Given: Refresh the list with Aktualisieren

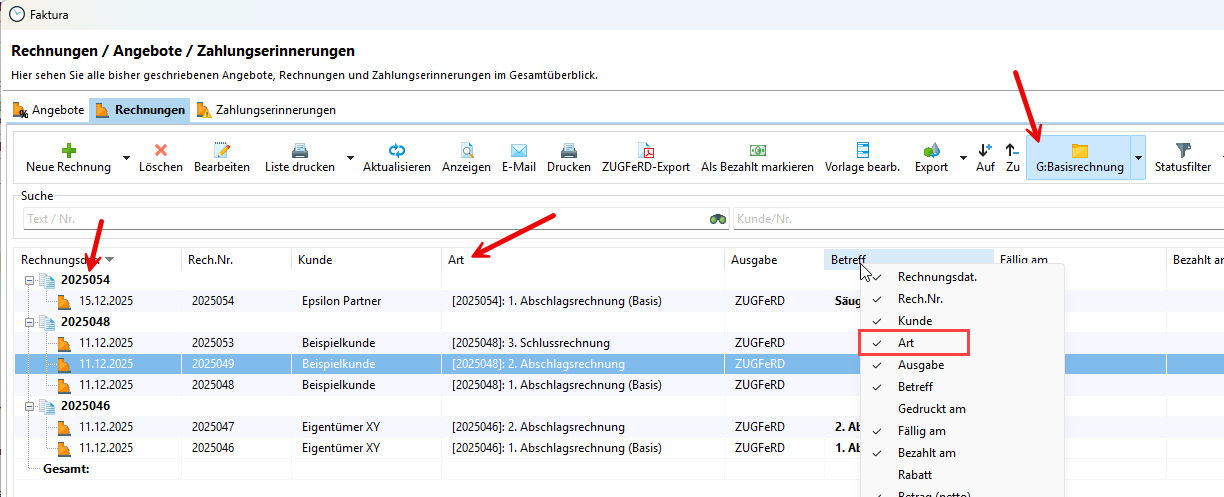Looking at the screenshot, I should click(396, 151).
